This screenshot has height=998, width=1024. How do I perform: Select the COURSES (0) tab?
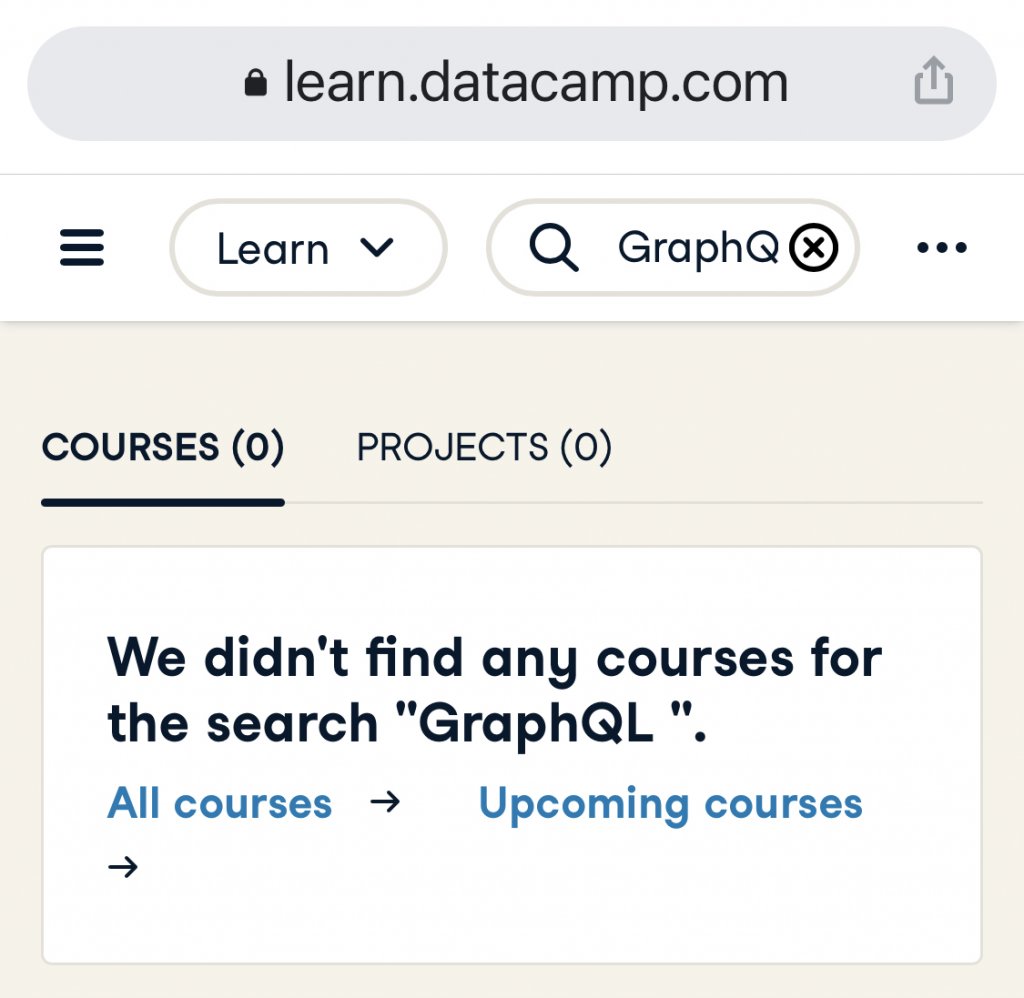[163, 448]
